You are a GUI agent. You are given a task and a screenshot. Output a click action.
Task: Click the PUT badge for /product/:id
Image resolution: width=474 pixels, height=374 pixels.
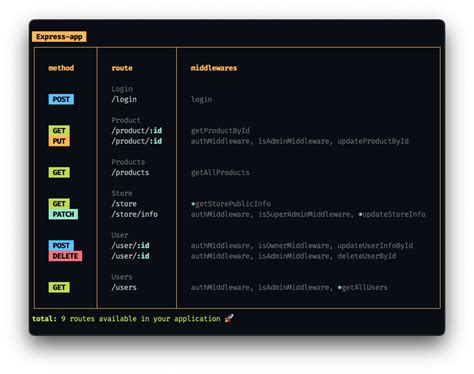tap(59, 141)
